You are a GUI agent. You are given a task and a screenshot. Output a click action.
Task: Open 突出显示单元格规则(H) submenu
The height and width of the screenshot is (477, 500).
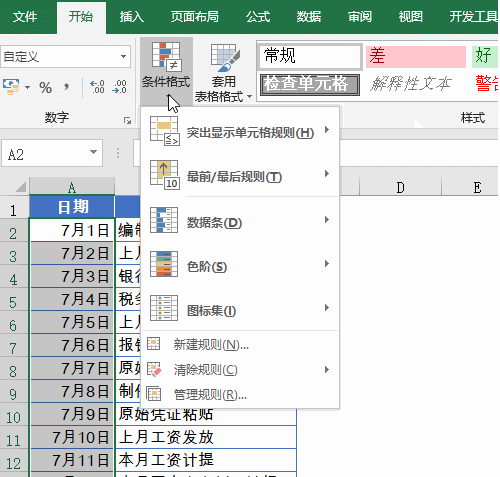(240, 132)
